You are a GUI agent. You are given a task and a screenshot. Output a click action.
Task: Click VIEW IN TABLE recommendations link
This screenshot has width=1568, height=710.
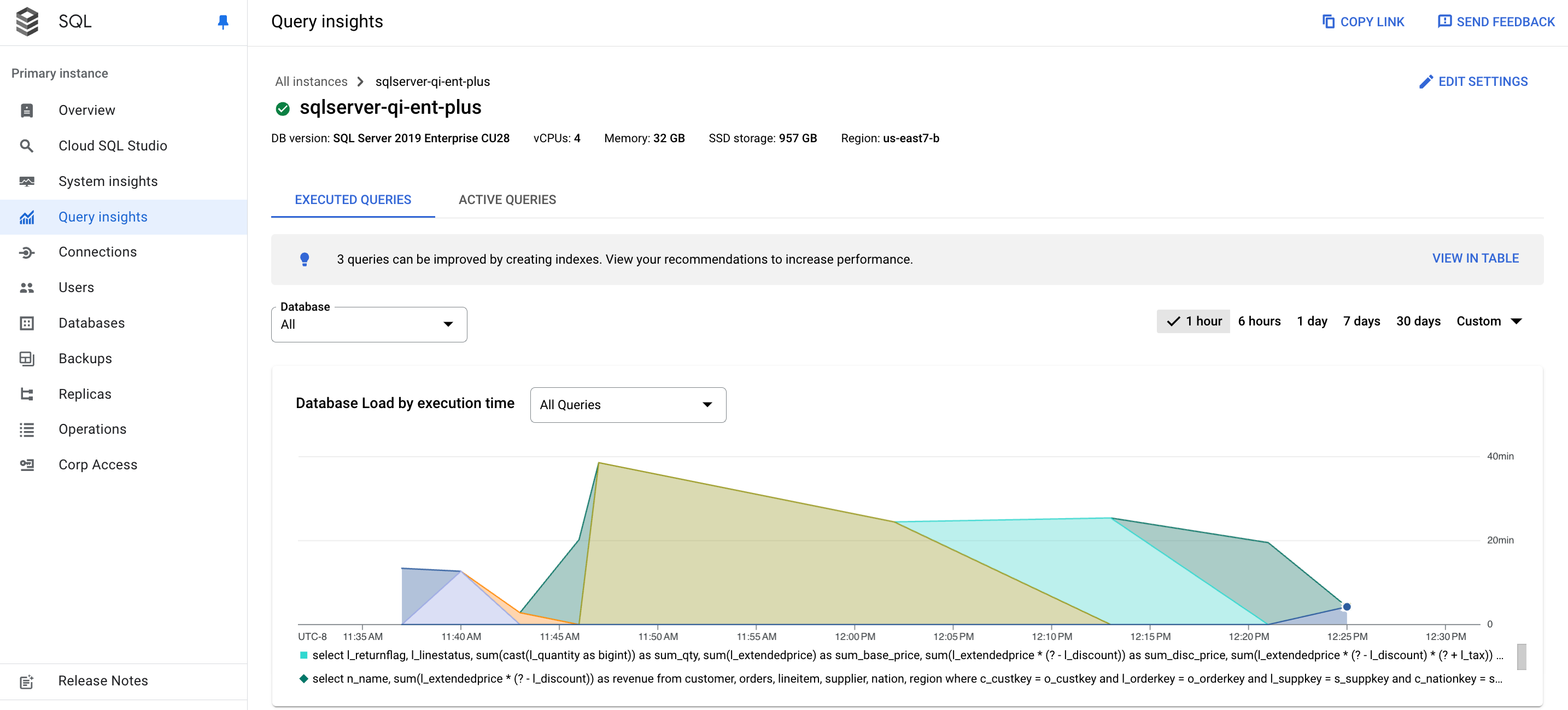(x=1476, y=258)
